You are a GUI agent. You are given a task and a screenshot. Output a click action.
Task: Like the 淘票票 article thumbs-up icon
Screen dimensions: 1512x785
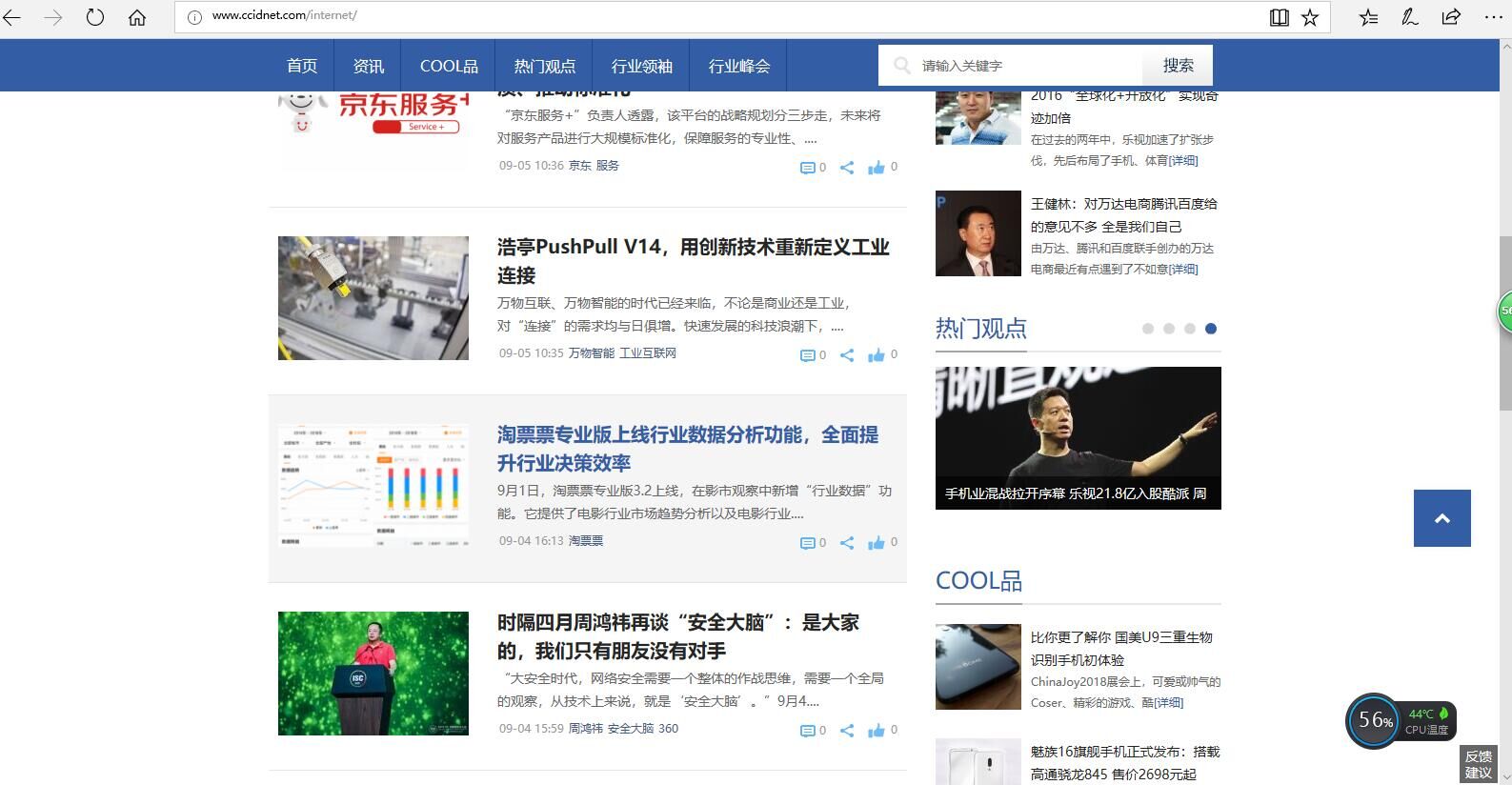tap(877, 543)
